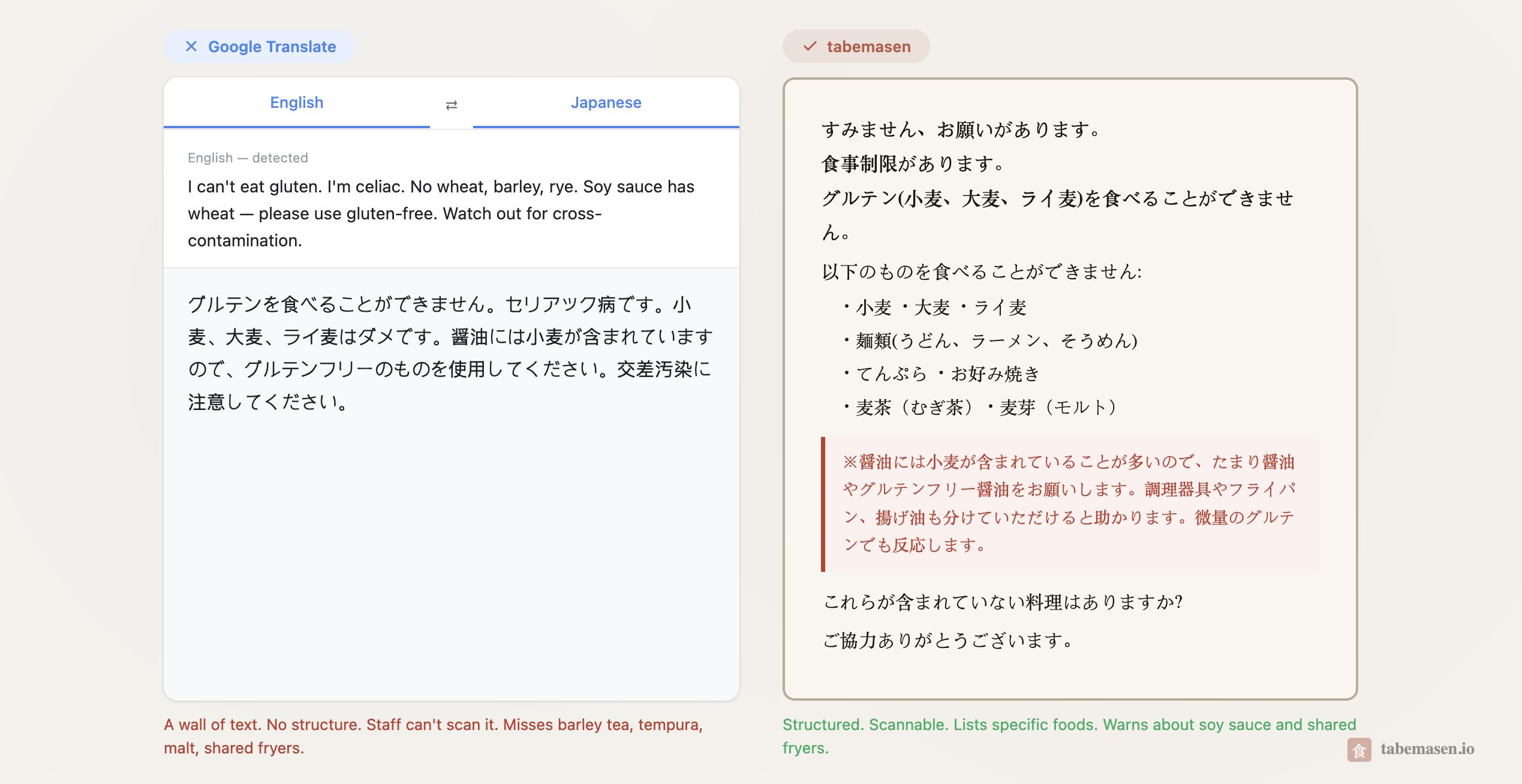Click the tabemasen.io kanji logo icon
The height and width of the screenshot is (784, 1522).
tap(1359, 749)
